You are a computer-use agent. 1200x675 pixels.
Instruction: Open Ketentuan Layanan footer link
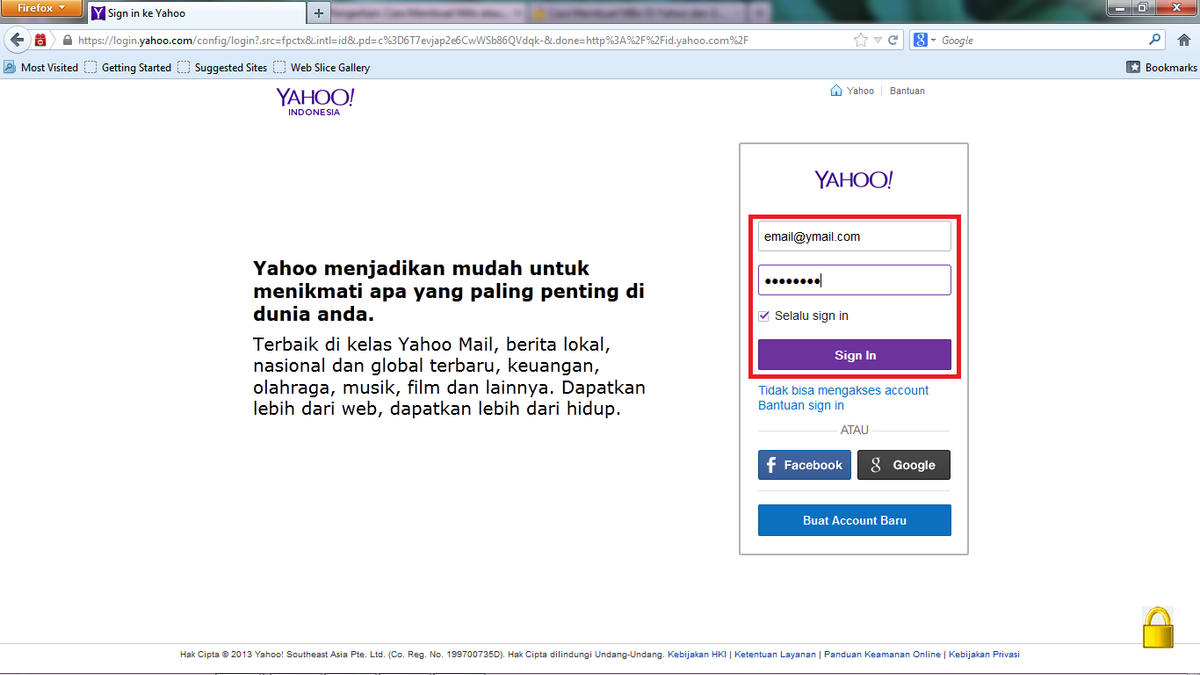coord(776,654)
